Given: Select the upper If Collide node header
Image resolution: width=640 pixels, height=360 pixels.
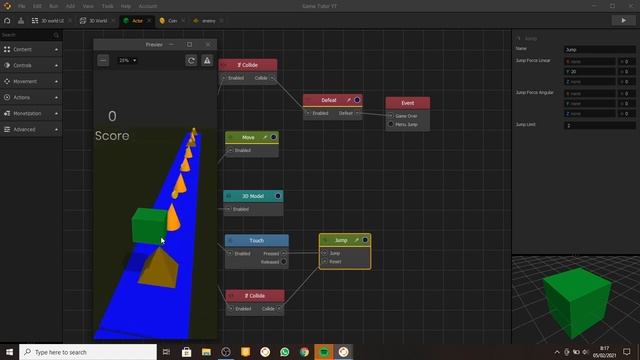Looking at the screenshot, I should click(248, 65).
